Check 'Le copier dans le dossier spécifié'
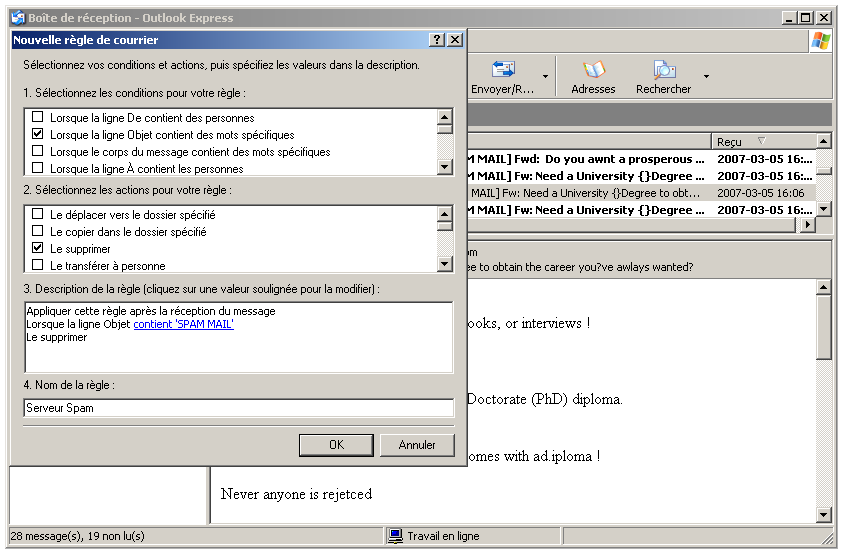The height and width of the screenshot is (554, 845). (x=38, y=231)
